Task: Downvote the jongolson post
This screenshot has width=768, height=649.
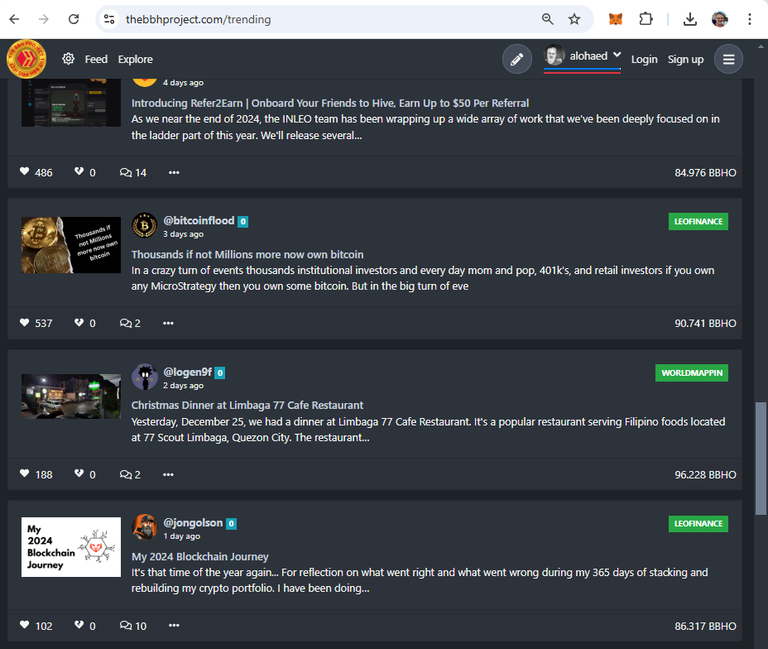Action: [79, 625]
